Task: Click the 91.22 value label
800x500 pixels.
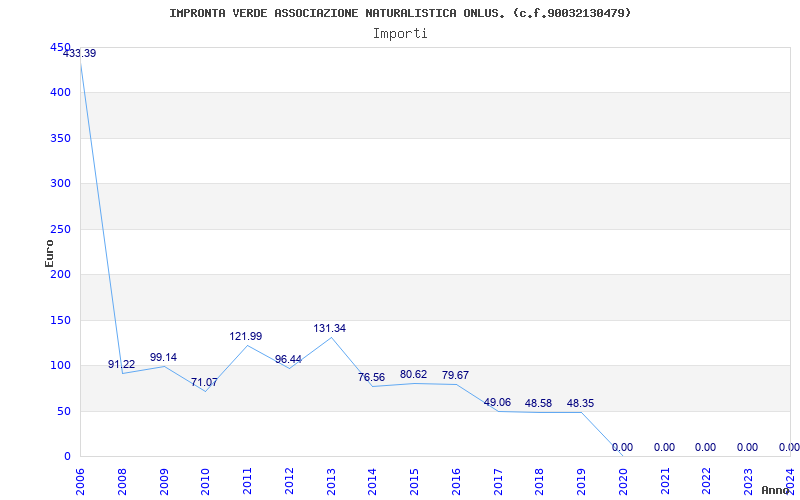Action: pyautogui.click(x=122, y=364)
